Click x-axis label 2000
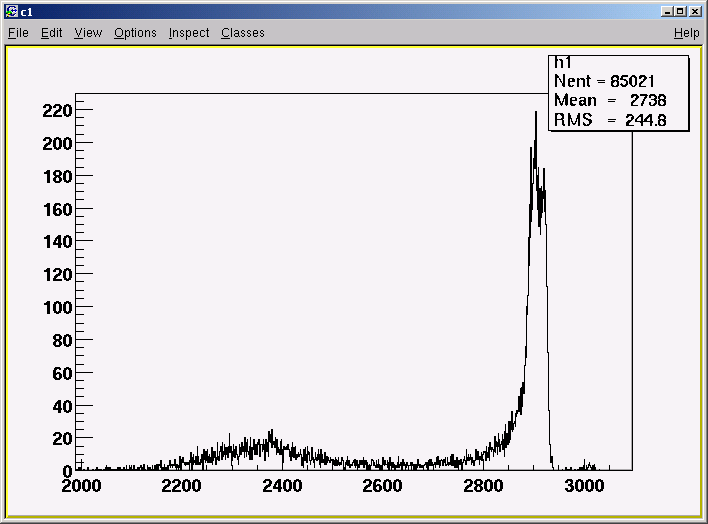 click(81, 486)
